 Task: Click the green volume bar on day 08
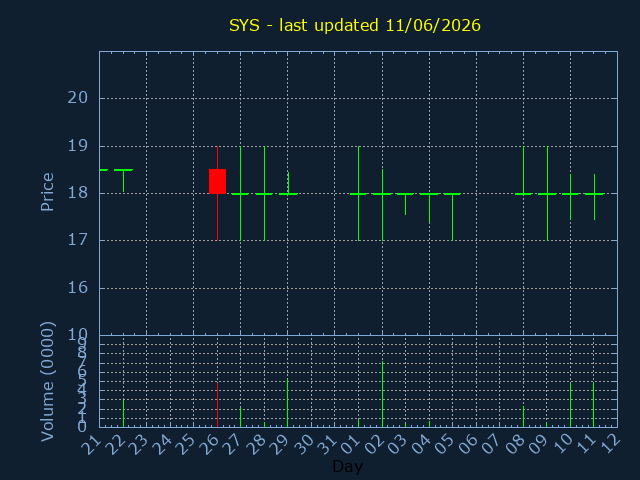point(523,417)
